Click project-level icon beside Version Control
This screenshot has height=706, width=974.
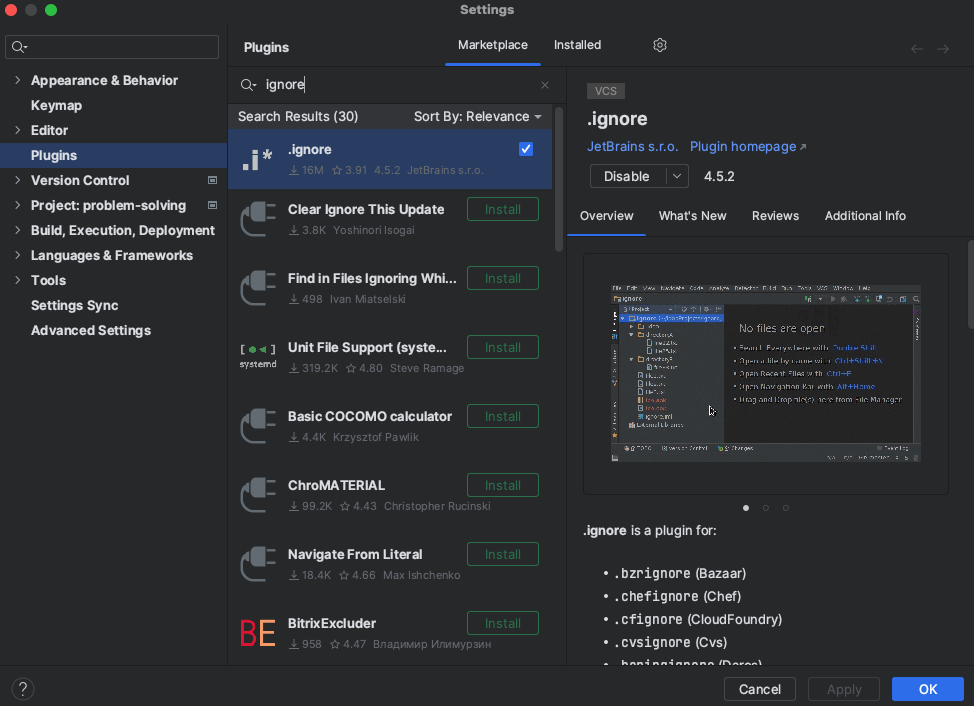point(212,180)
